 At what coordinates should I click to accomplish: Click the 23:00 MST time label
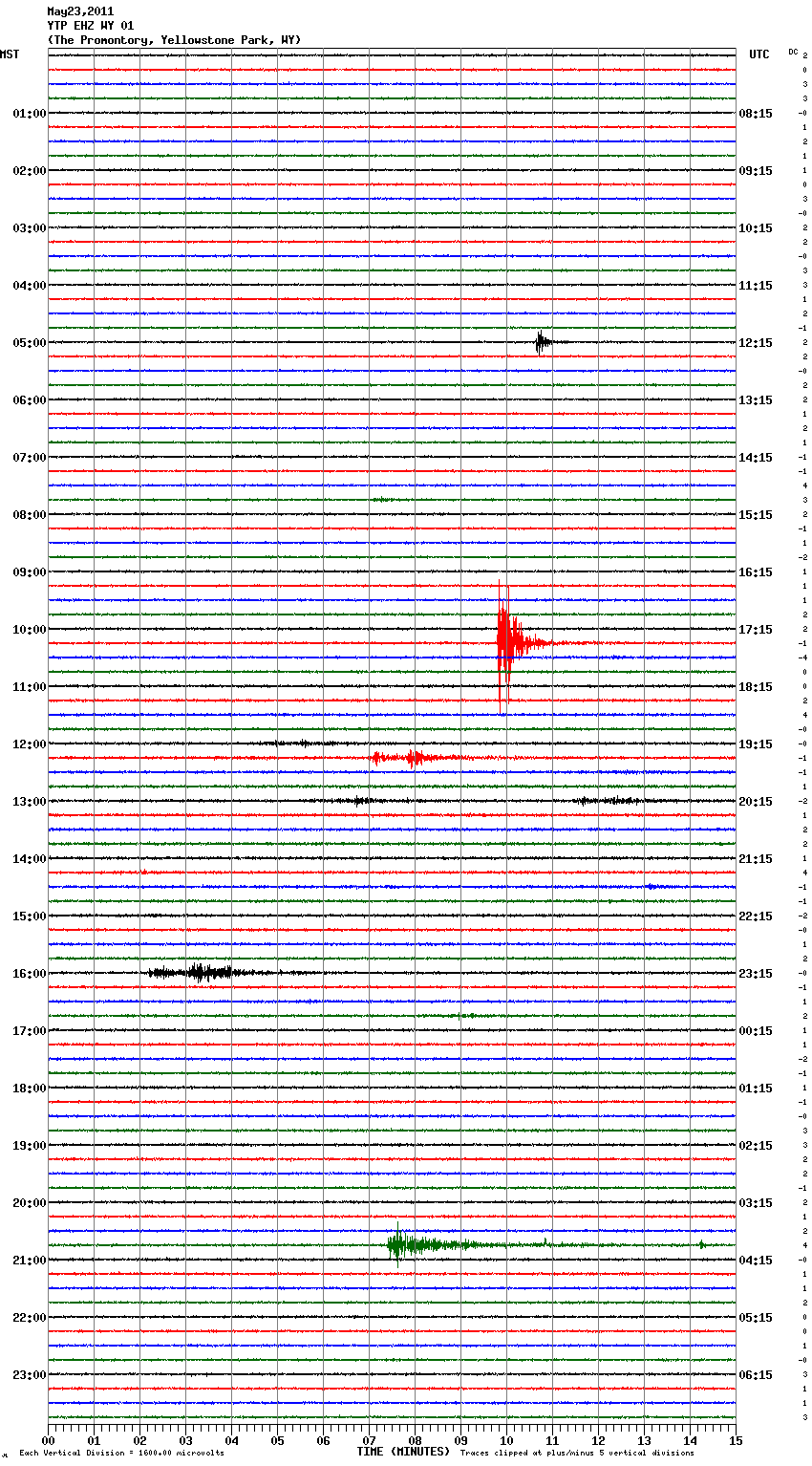29,1375
